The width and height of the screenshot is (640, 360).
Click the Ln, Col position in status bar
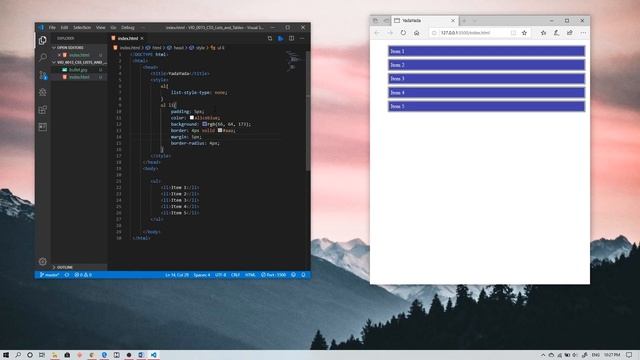(177, 275)
